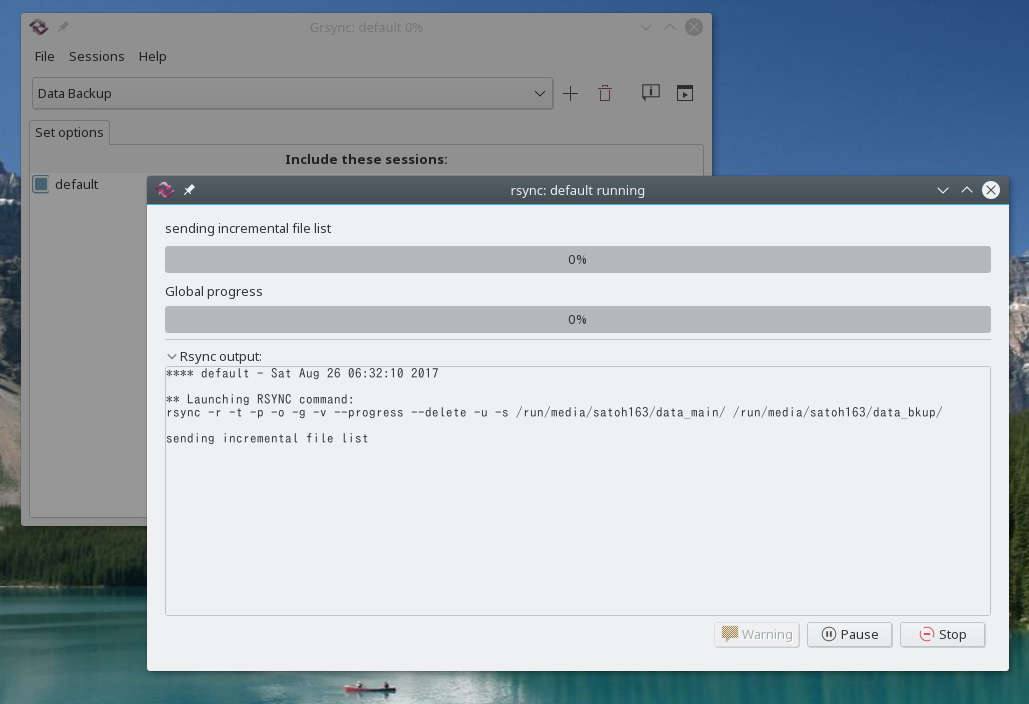The height and width of the screenshot is (704, 1029).
Task: Click the pin icon in Grsync main titlebar
Action: (63, 27)
